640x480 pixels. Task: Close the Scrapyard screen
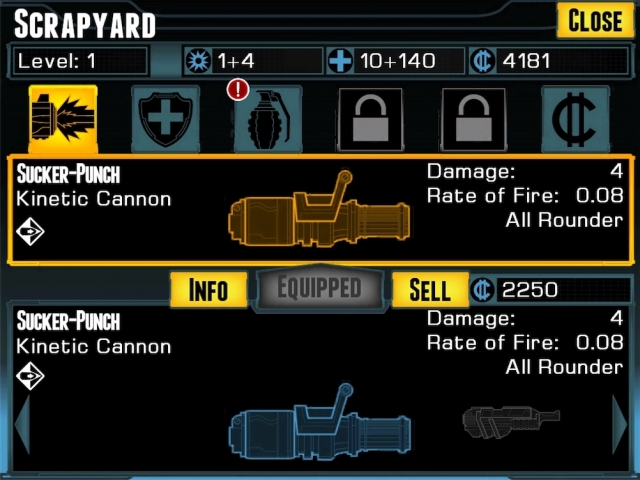point(596,20)
